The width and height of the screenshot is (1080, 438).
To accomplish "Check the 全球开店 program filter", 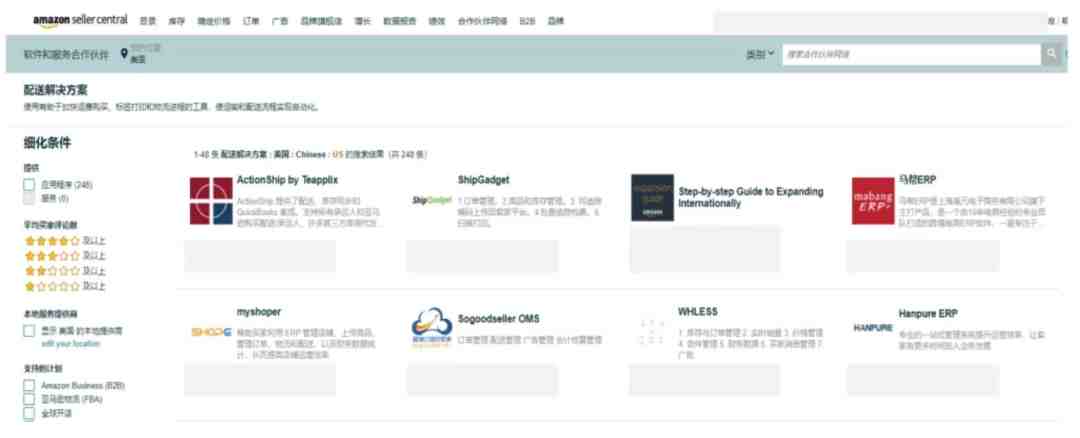I will pos(29,413).
